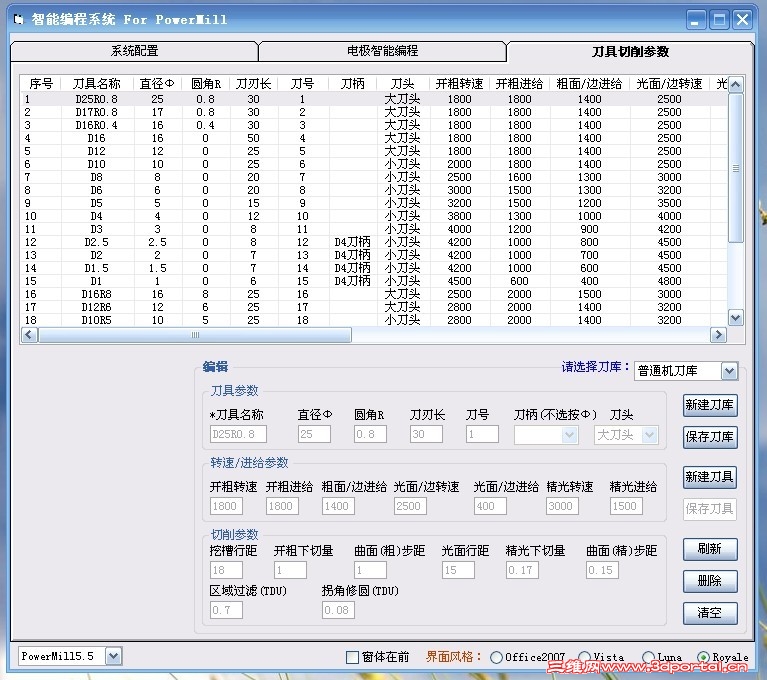The width and height of the screenshot is (767, 680).
Task: Select the D8 tool row
Action: [374, 177]
